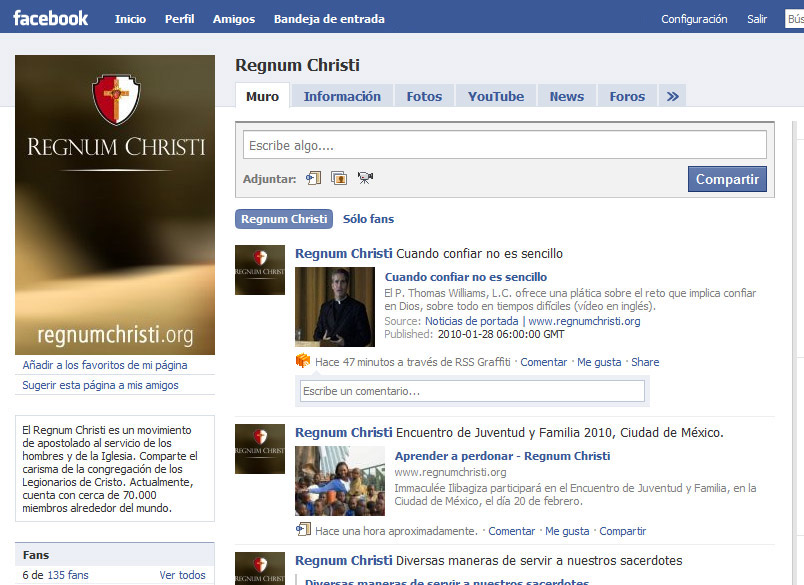Go to Inicio in the top bar

click(x=130, y=19)
